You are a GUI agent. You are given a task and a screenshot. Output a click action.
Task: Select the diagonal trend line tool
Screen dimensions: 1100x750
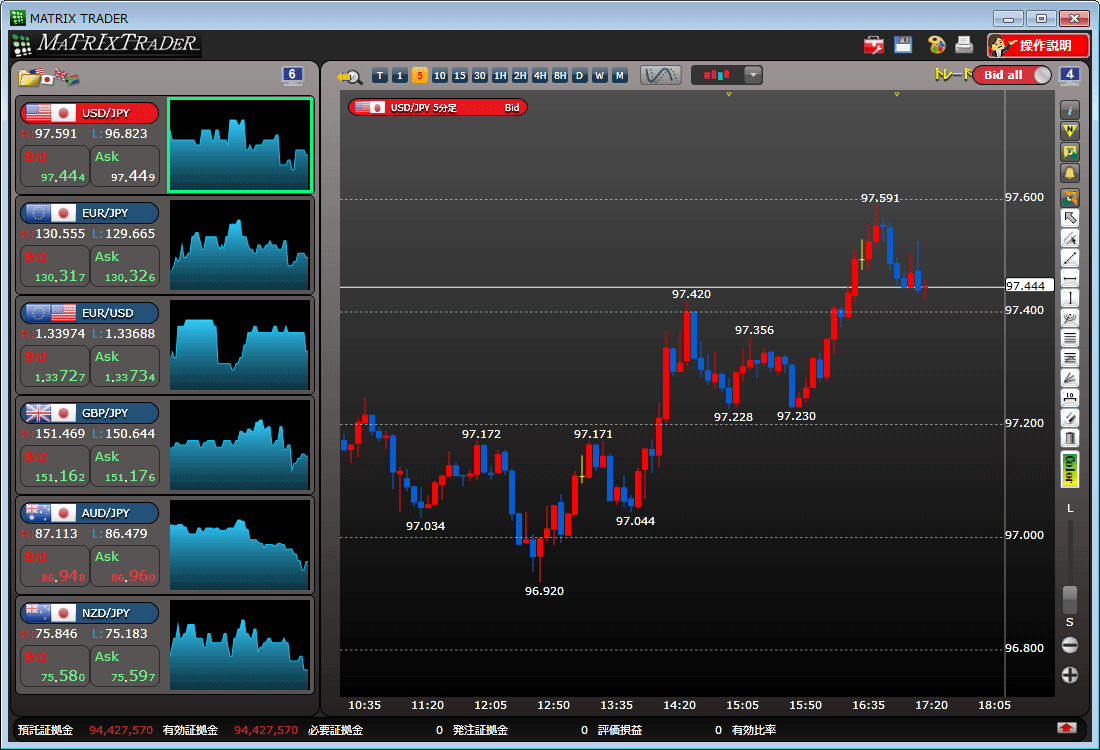[1069, 258]
